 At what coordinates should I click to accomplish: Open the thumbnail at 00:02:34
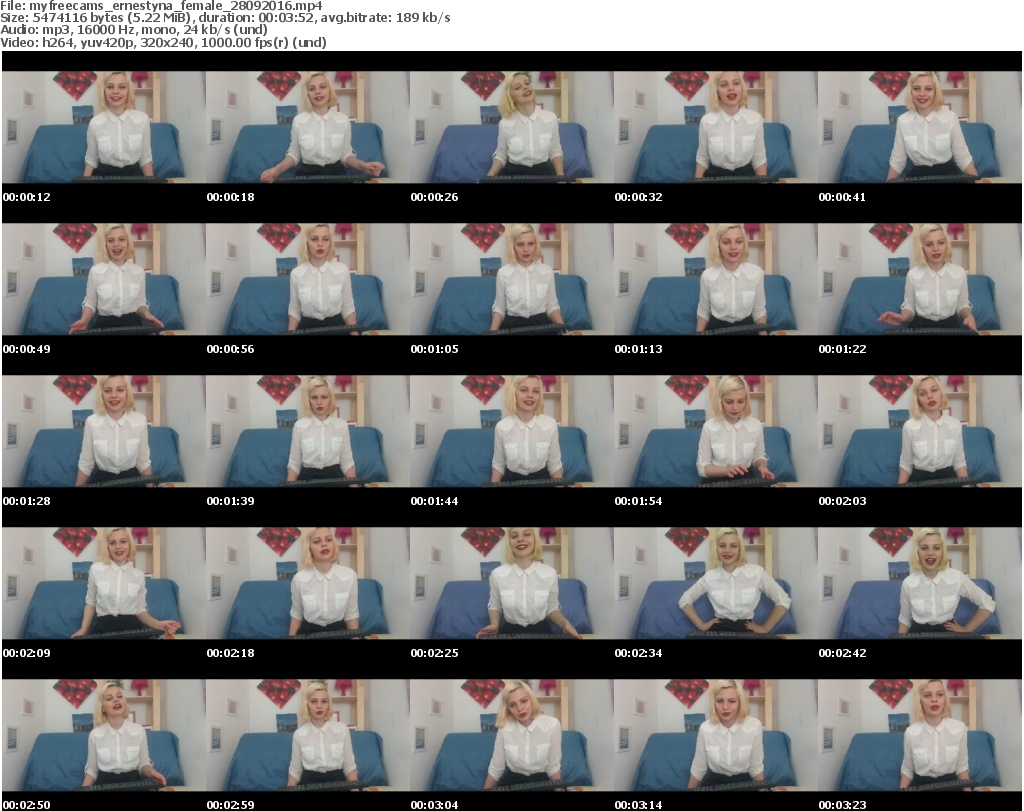click(x=716, y=583)
